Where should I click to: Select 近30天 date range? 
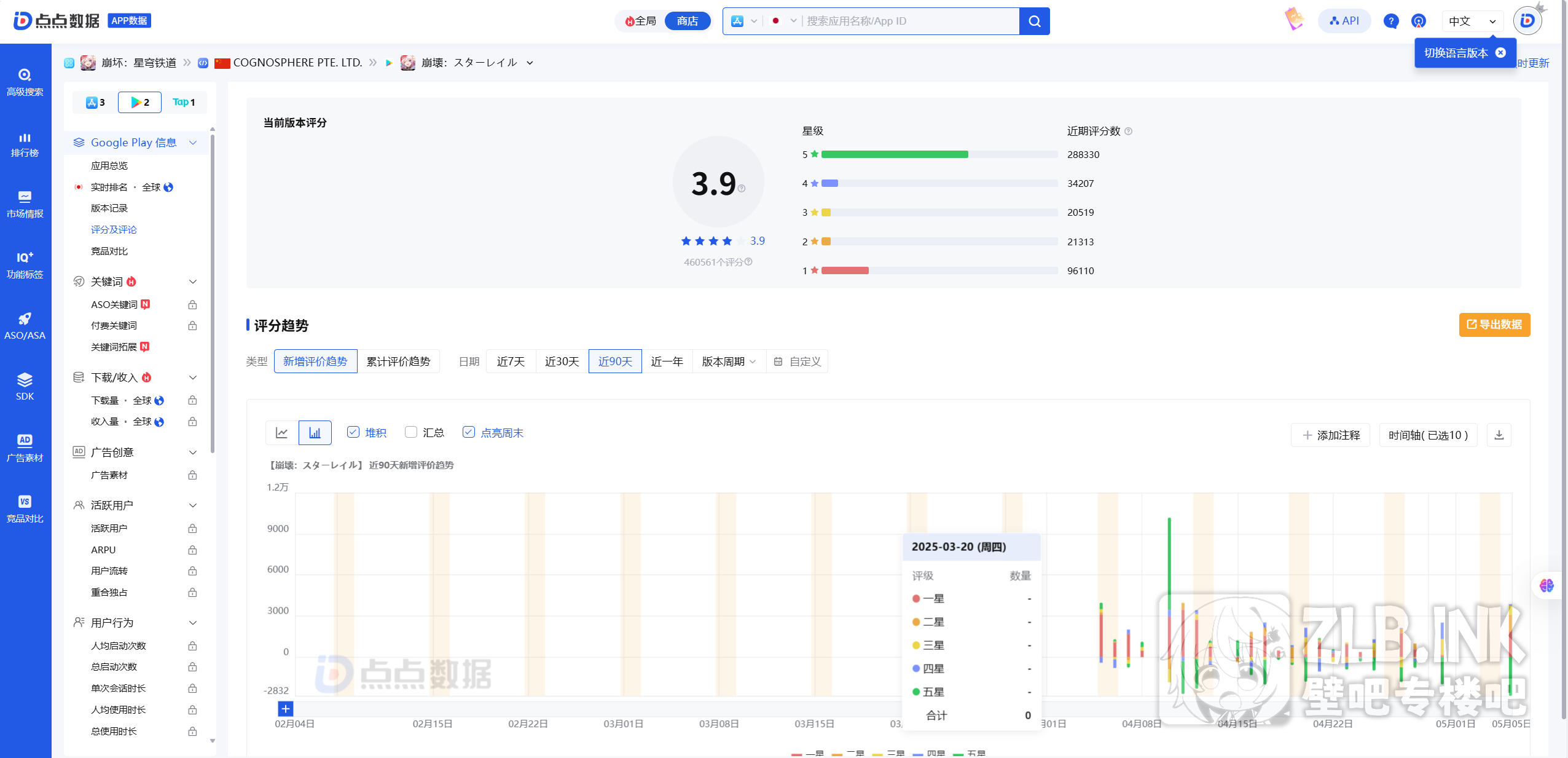click(562, 361)
